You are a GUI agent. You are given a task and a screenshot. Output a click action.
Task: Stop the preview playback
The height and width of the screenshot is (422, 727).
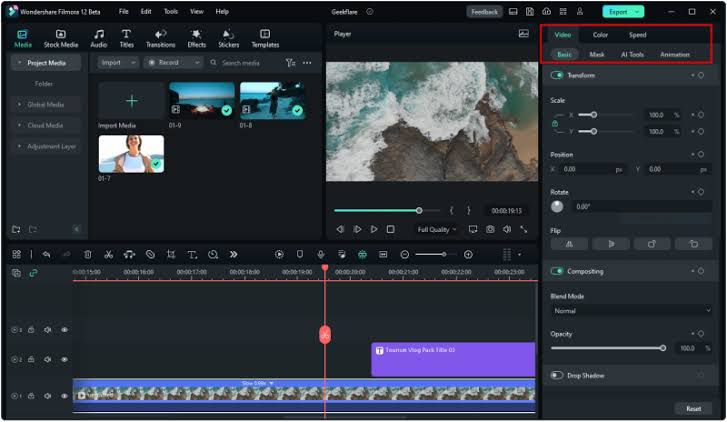[x=391, y=229]
